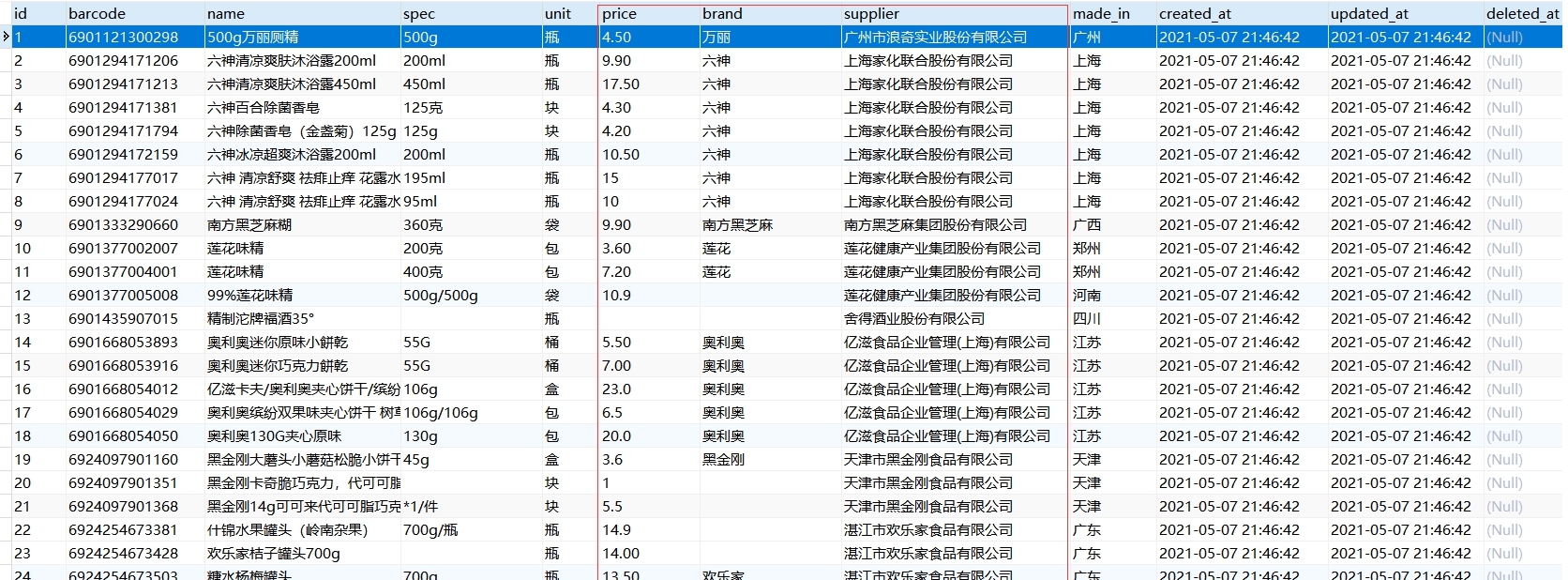Viewport: 1568px width, 580px height.
Task: Select barcode cell 6901668054012
Action: 135,389
